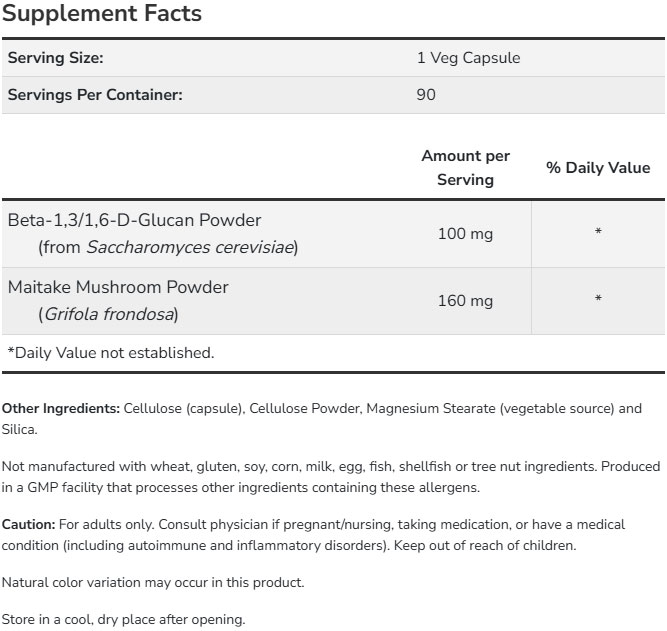
Task: Click the Saccharomyces cerevisiae source text
Action: (x=190, y=247)
